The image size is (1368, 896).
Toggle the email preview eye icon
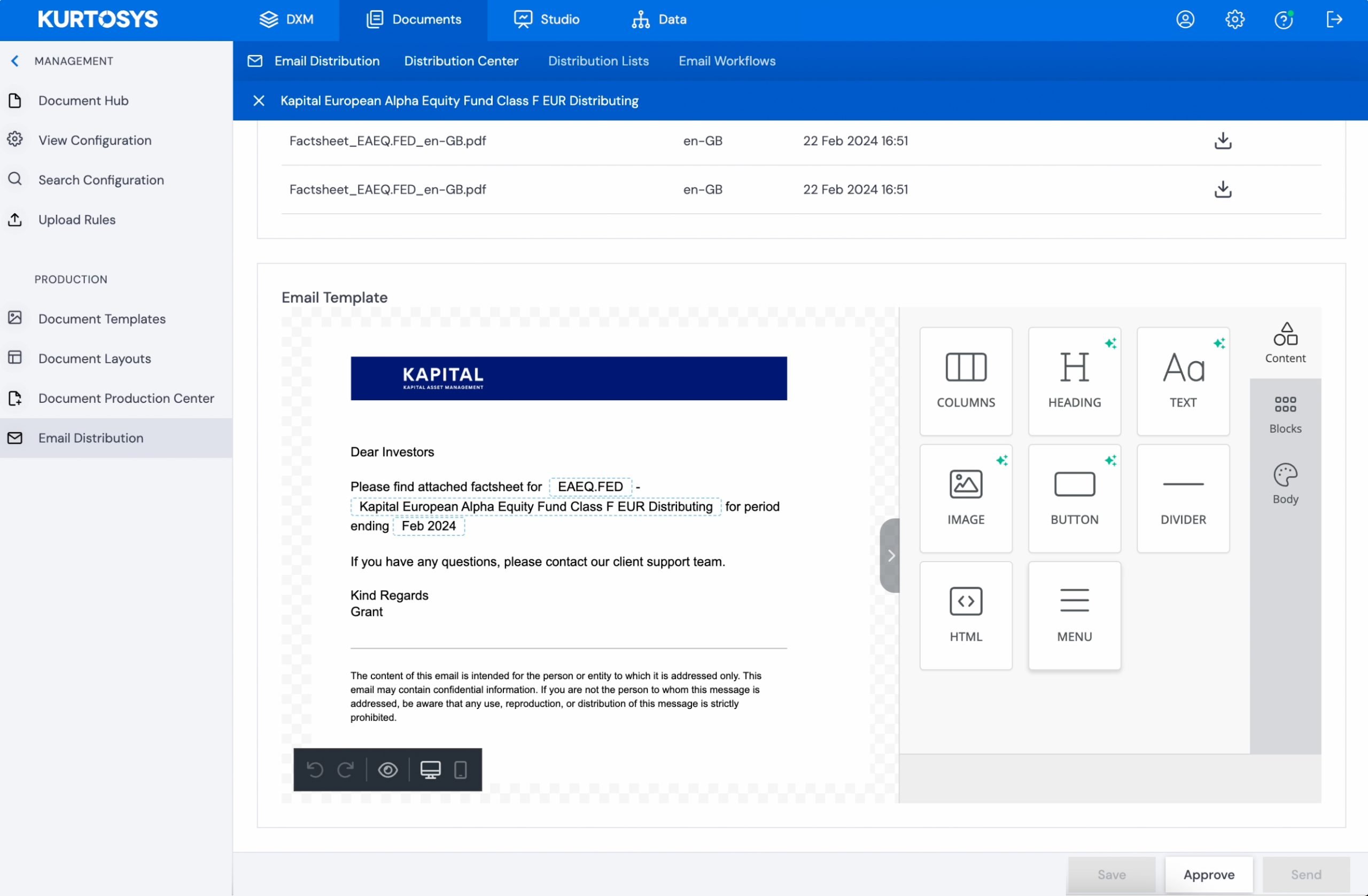click(x=388, y=770)
